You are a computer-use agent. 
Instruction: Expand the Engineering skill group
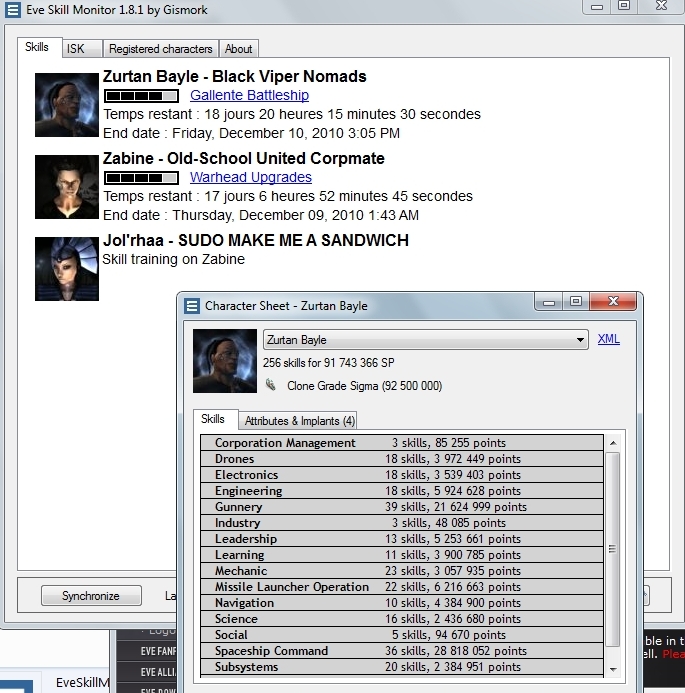(x=402, y=491)
